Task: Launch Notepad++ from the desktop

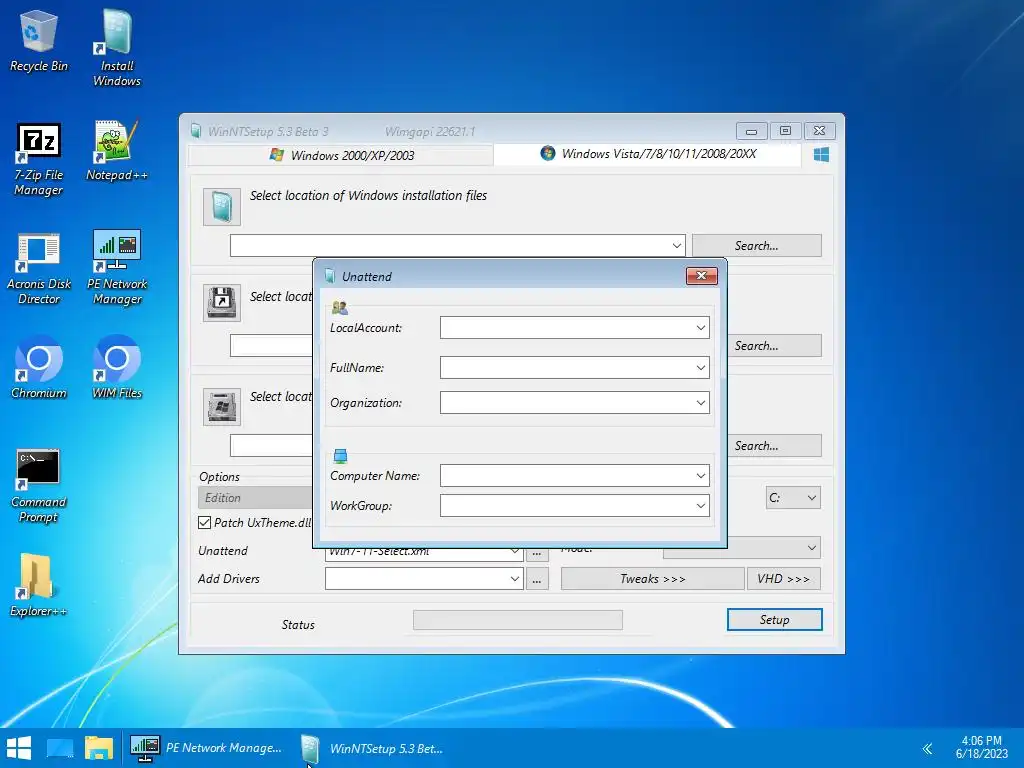Action: (x=117, y=152)
